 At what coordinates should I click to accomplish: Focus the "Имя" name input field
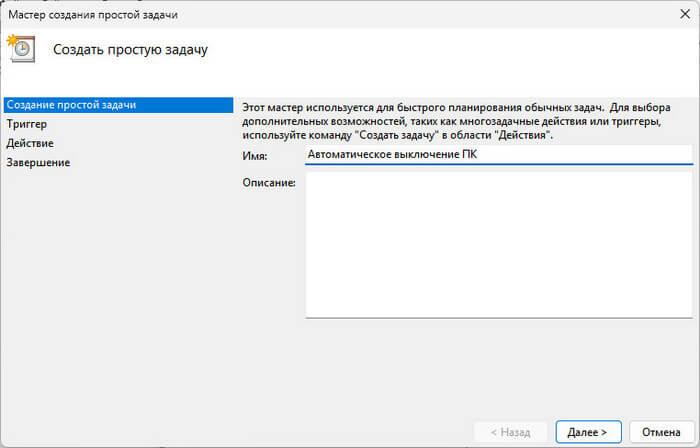[498, 155]
